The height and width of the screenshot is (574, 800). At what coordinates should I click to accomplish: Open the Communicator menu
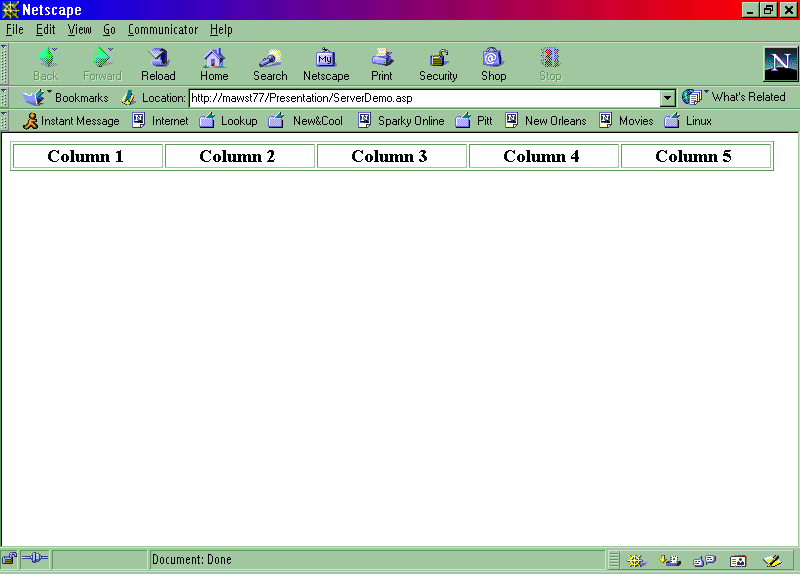tap(162, 30)
